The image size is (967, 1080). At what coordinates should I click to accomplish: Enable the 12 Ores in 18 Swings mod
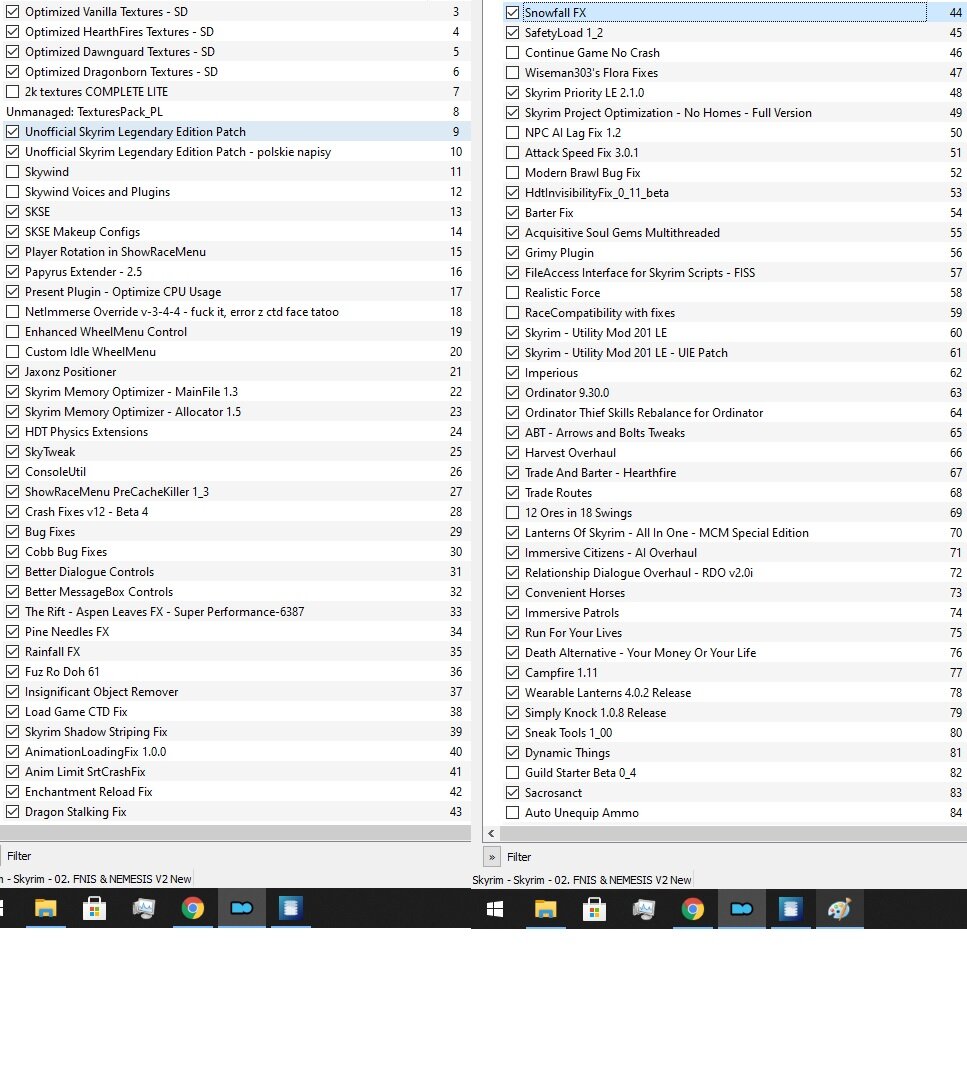(x=512, y=512)
